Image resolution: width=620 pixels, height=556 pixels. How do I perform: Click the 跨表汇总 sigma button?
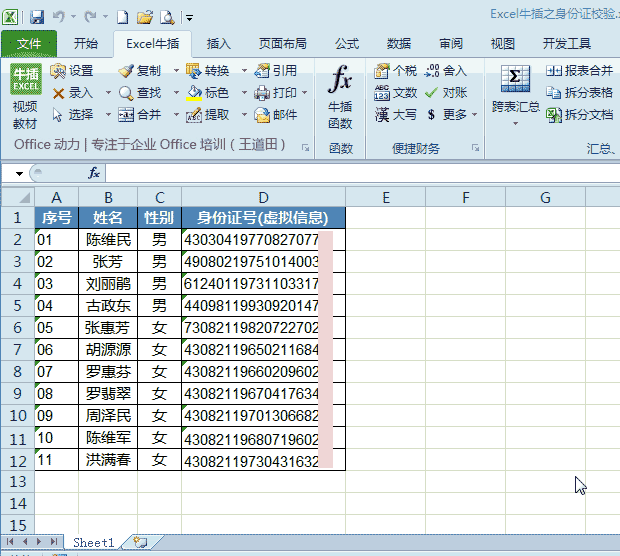click(515, 95)
